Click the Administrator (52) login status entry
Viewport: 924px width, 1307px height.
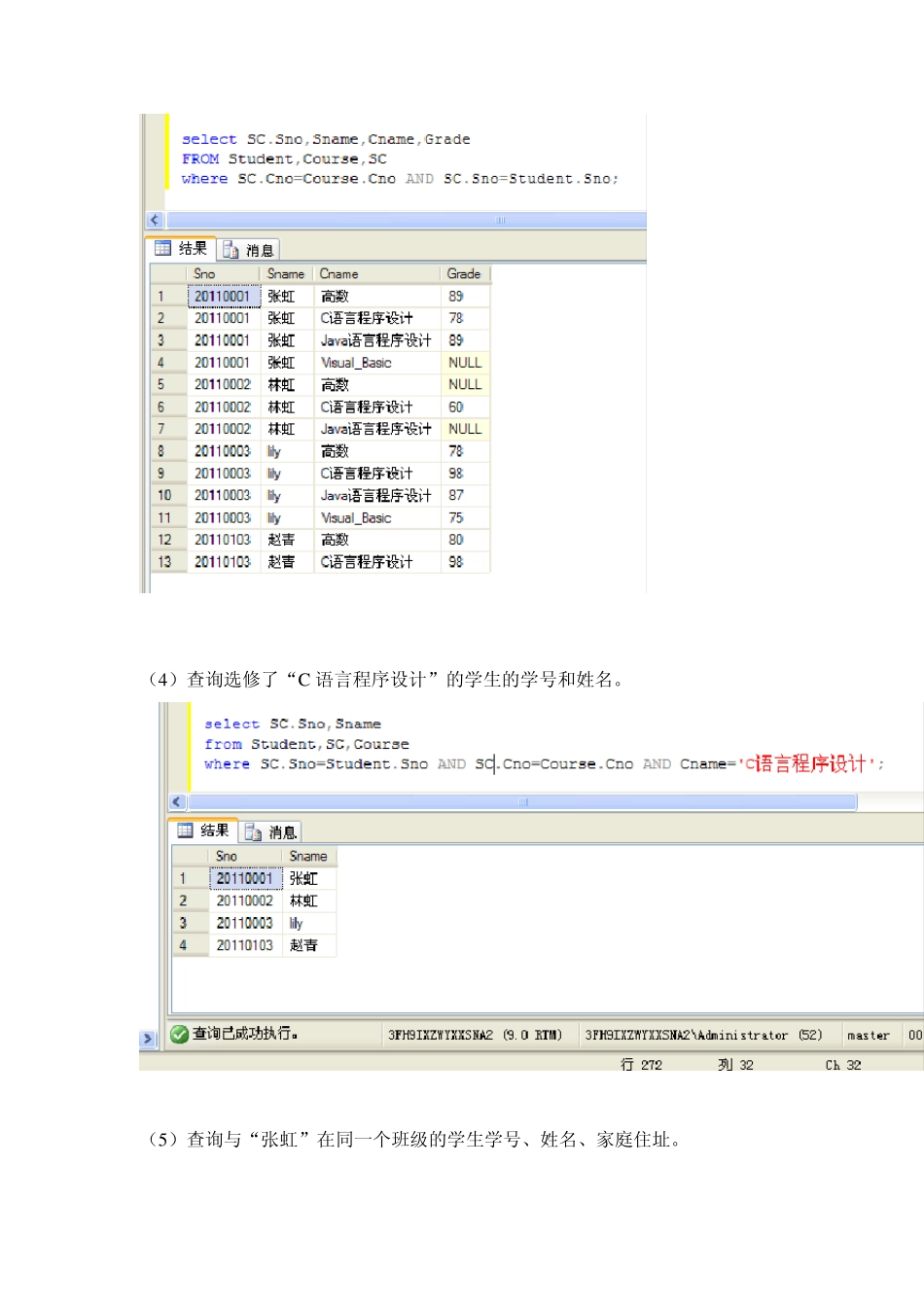click(703, 1036)
